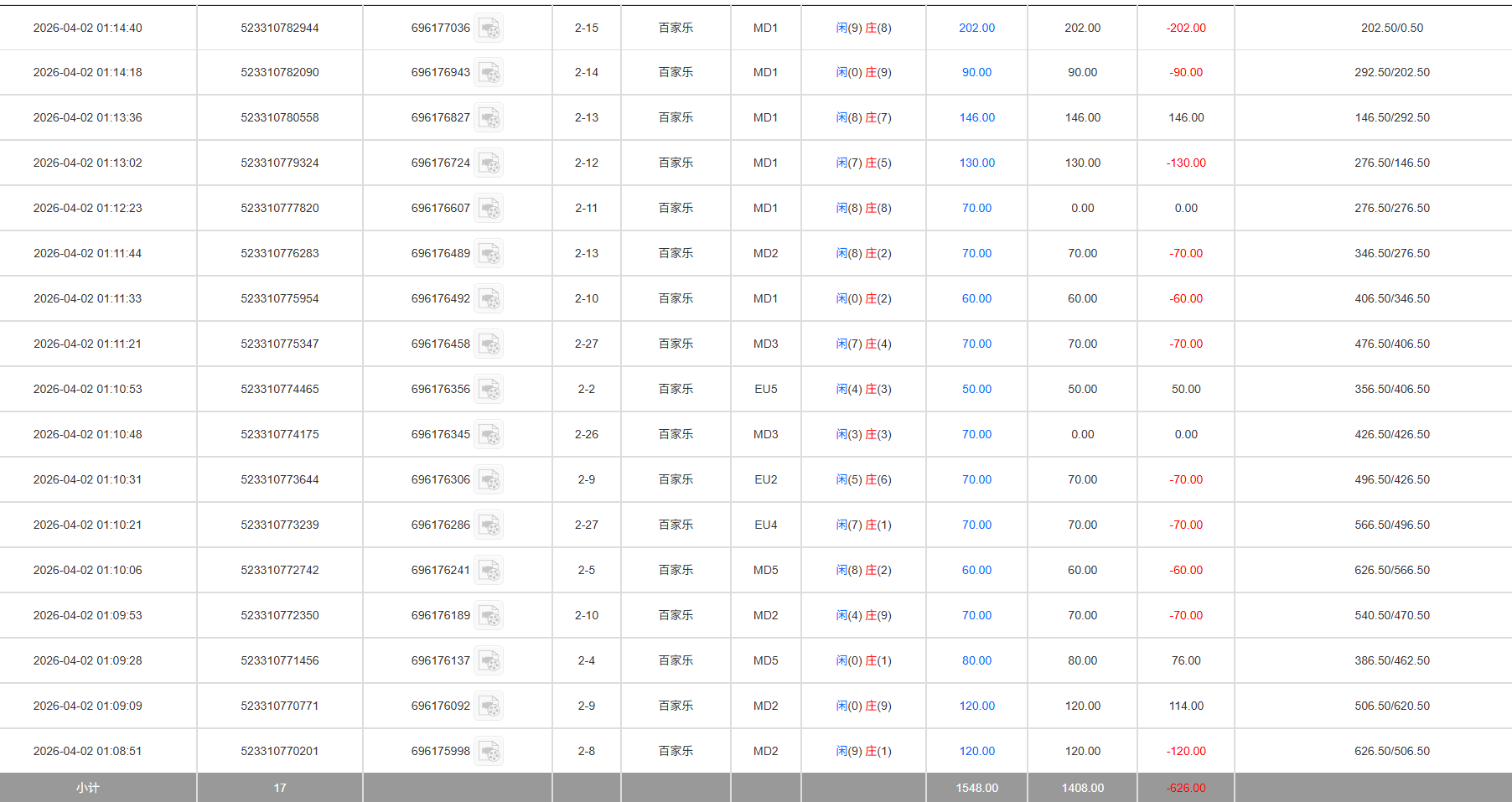The height and width of the screenshot is (802, 1512).
Task: View video icon for round 696176607
Action: tap(489, 209)
